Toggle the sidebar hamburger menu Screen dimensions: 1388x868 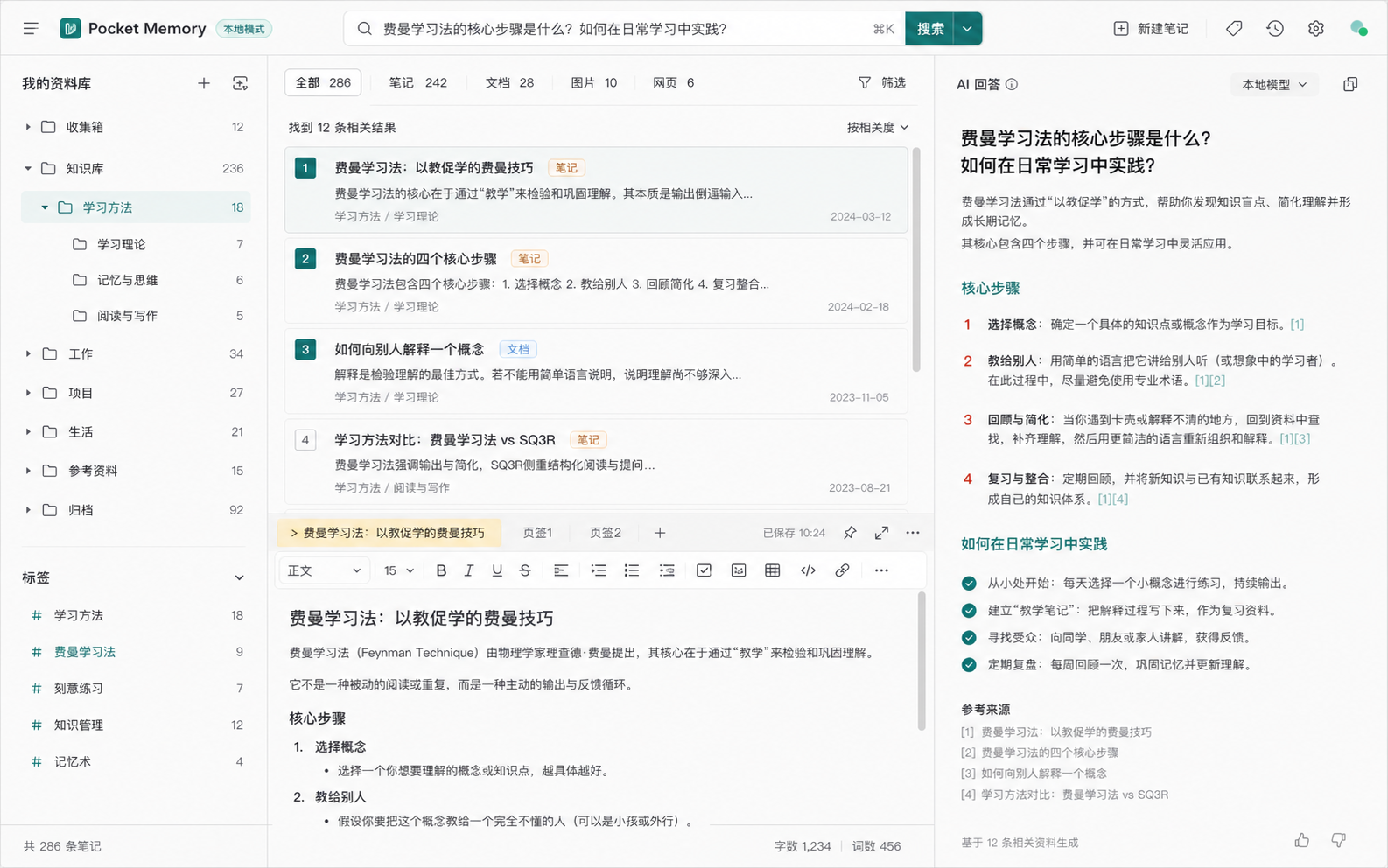[31, 29]
